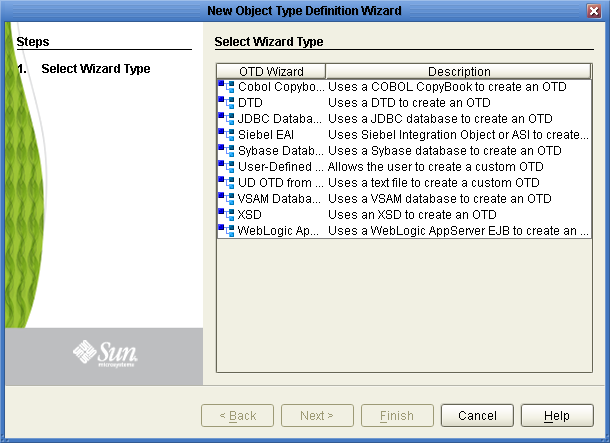Click 'Uses a VSAM database to create an OTD'

(440, 198)
